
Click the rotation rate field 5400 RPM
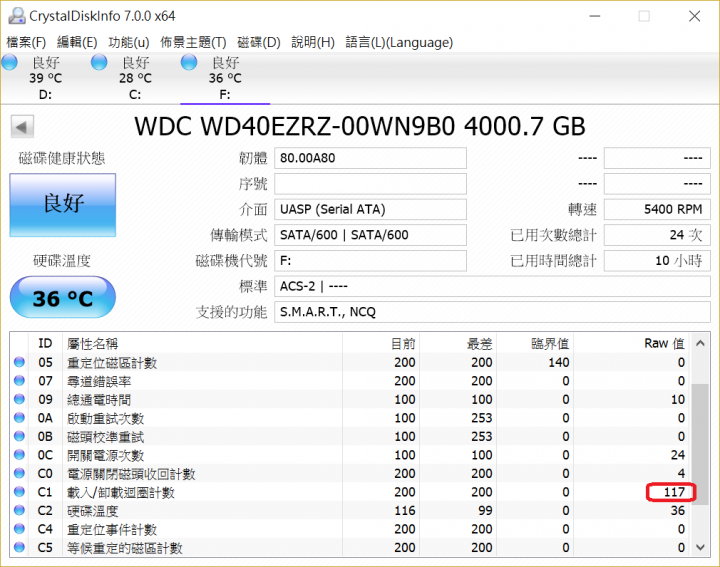point(657,209)
